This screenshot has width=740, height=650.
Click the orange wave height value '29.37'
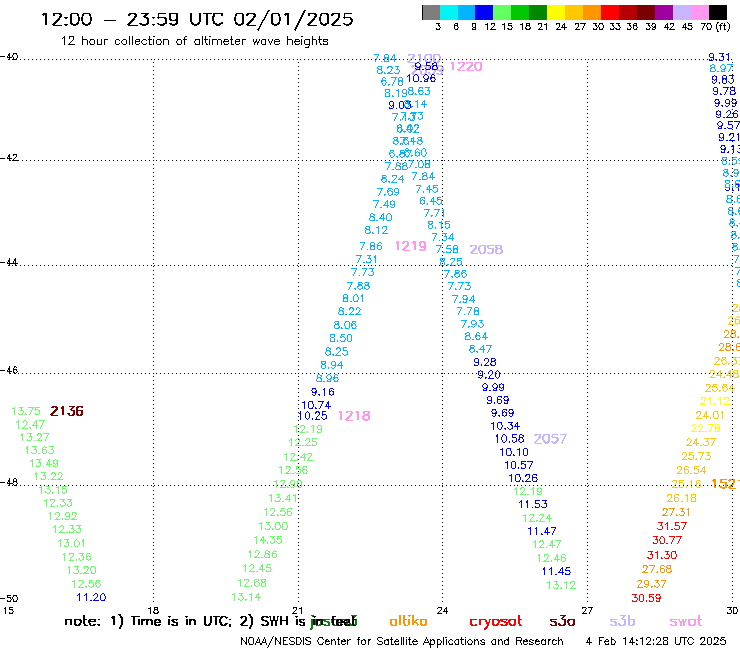(651, 584)
